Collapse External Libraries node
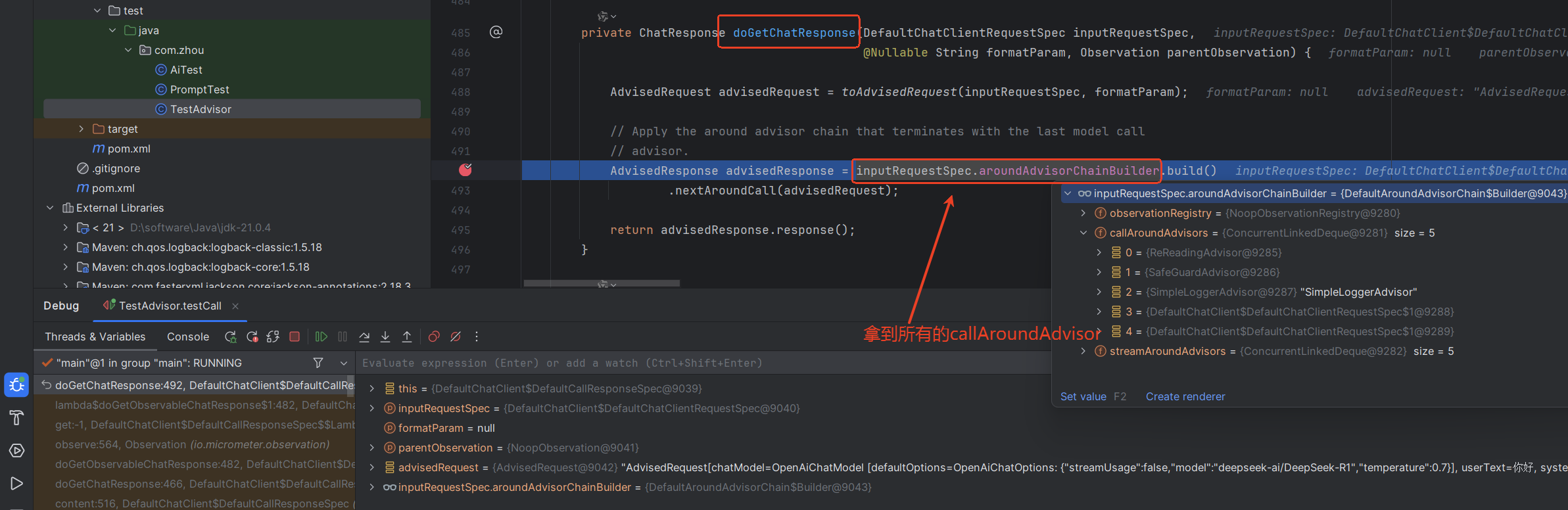1568x510 pixels. pyautogui.click(x=50, y=208)
